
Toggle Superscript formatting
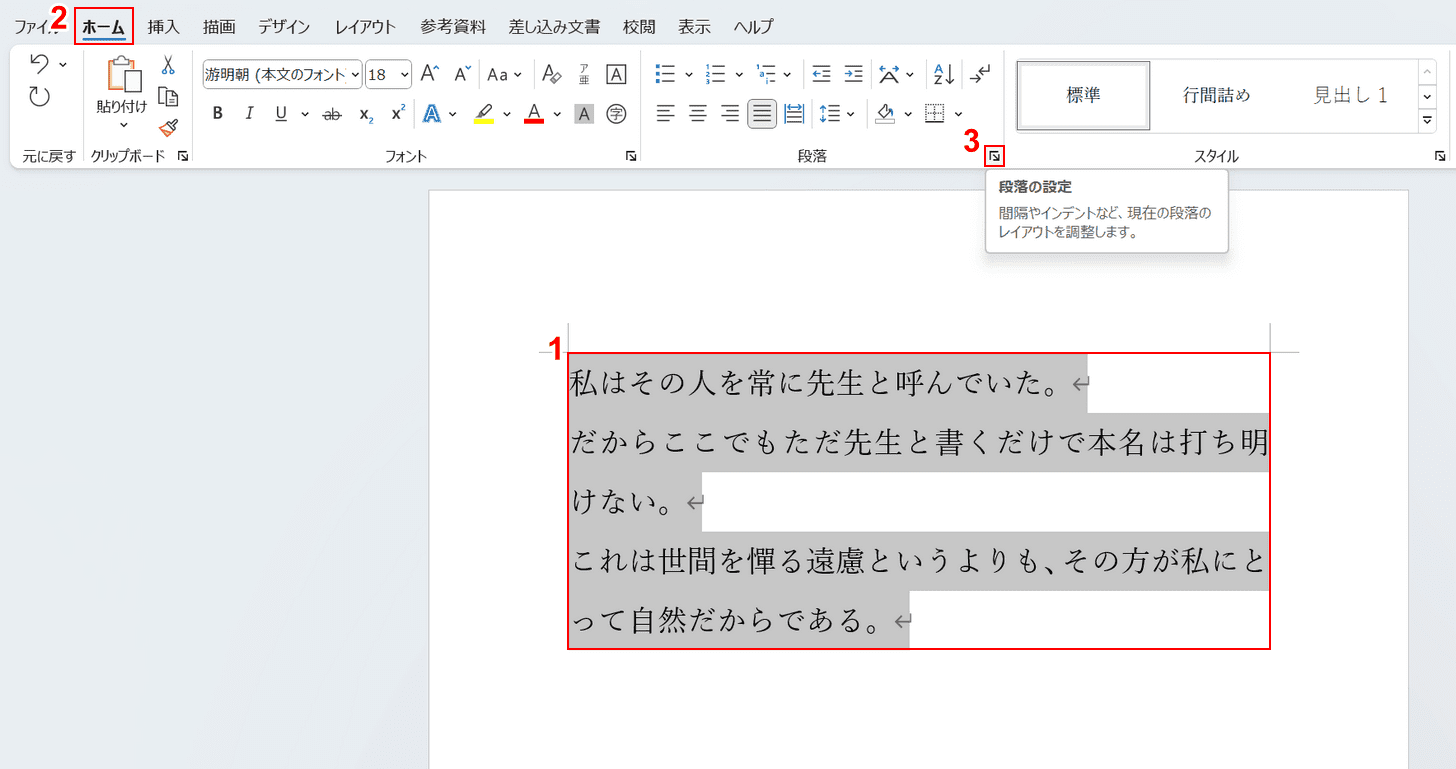click(x=398, y=114)
